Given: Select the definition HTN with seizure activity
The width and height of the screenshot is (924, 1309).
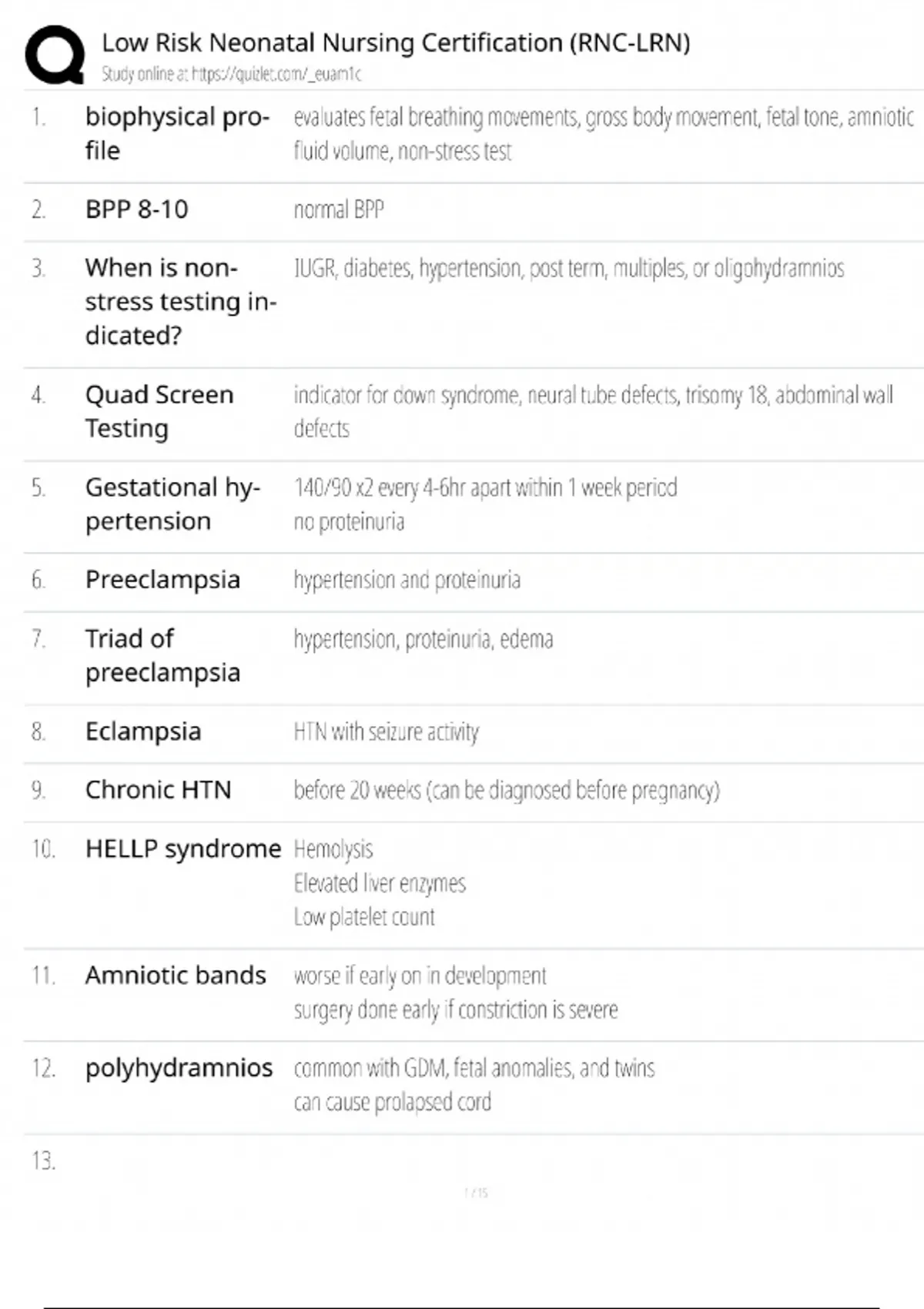Looking at the screenshot, I should click(386, 731).
